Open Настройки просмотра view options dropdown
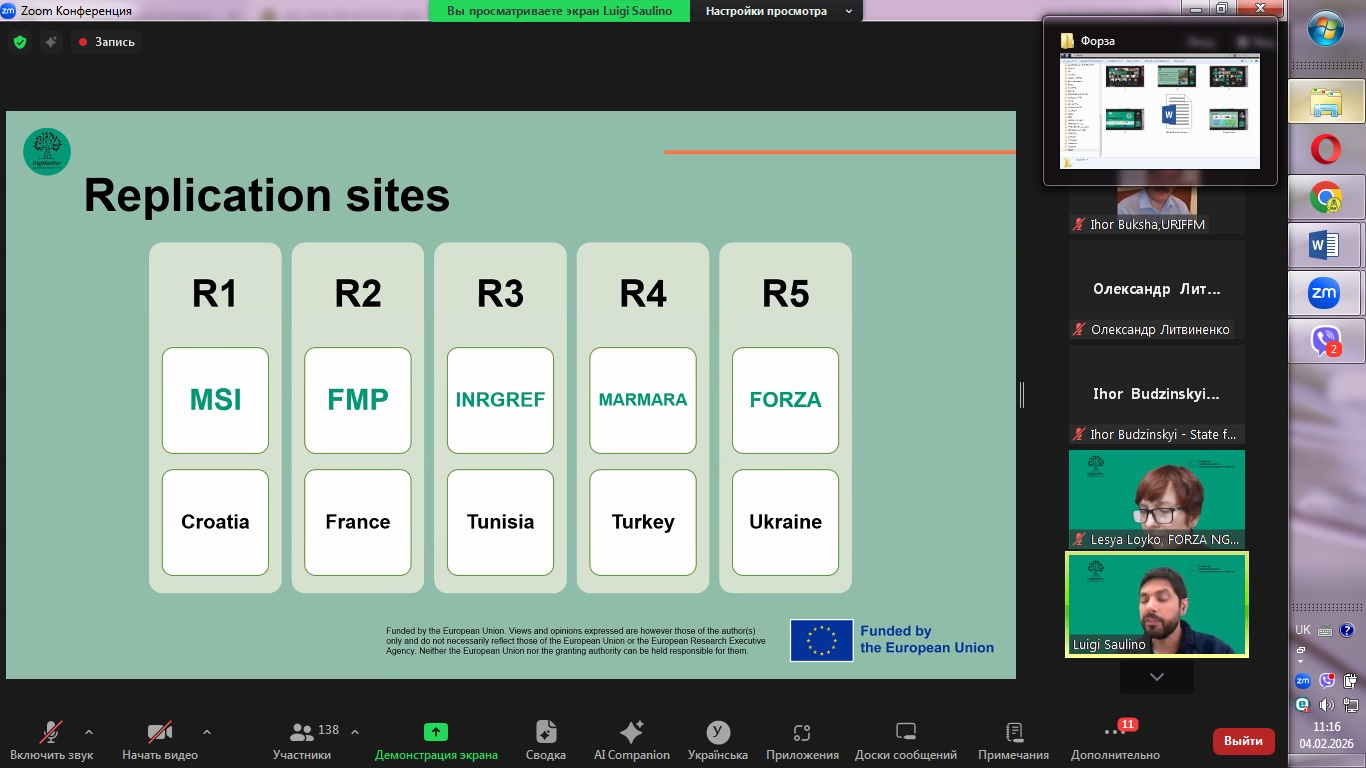Viewport: 1366px width, 768px height. [x=778, y=11]
